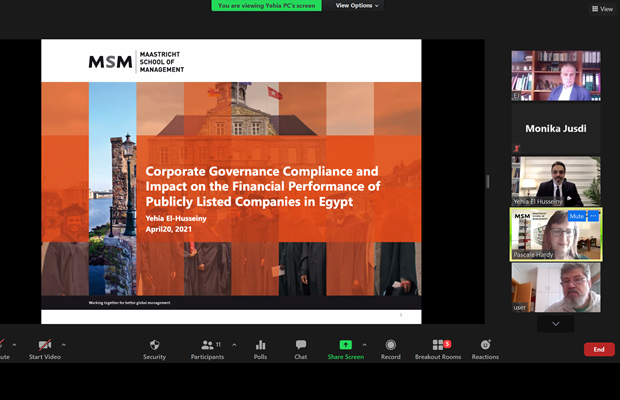Click the muted microphone icon on Monika's tile
620x400 pixels.
516,149
